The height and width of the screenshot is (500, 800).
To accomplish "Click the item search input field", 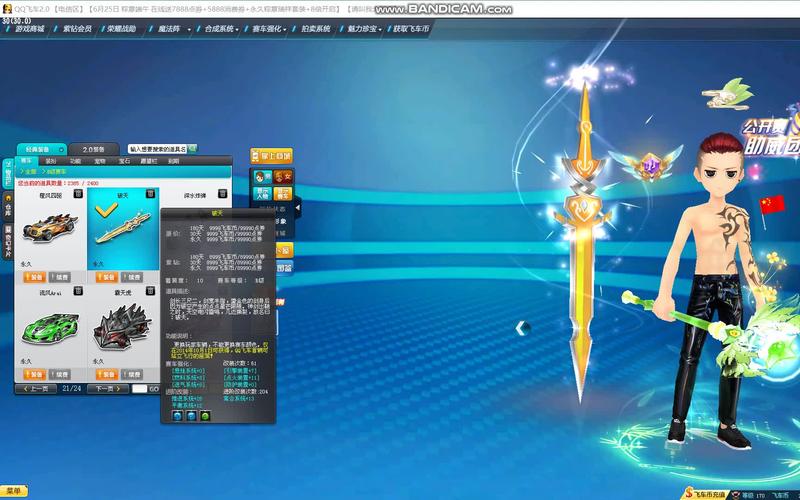I will (158, 149).
